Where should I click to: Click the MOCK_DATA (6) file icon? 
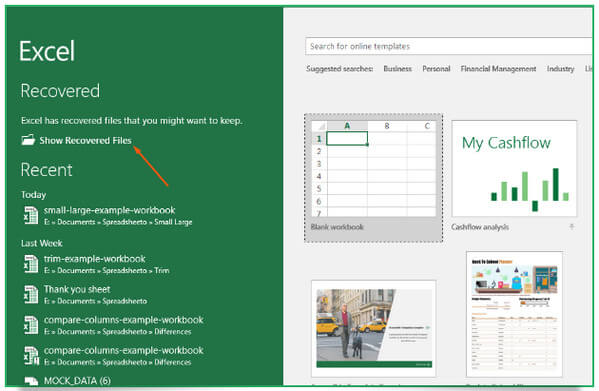coord(31,381)
